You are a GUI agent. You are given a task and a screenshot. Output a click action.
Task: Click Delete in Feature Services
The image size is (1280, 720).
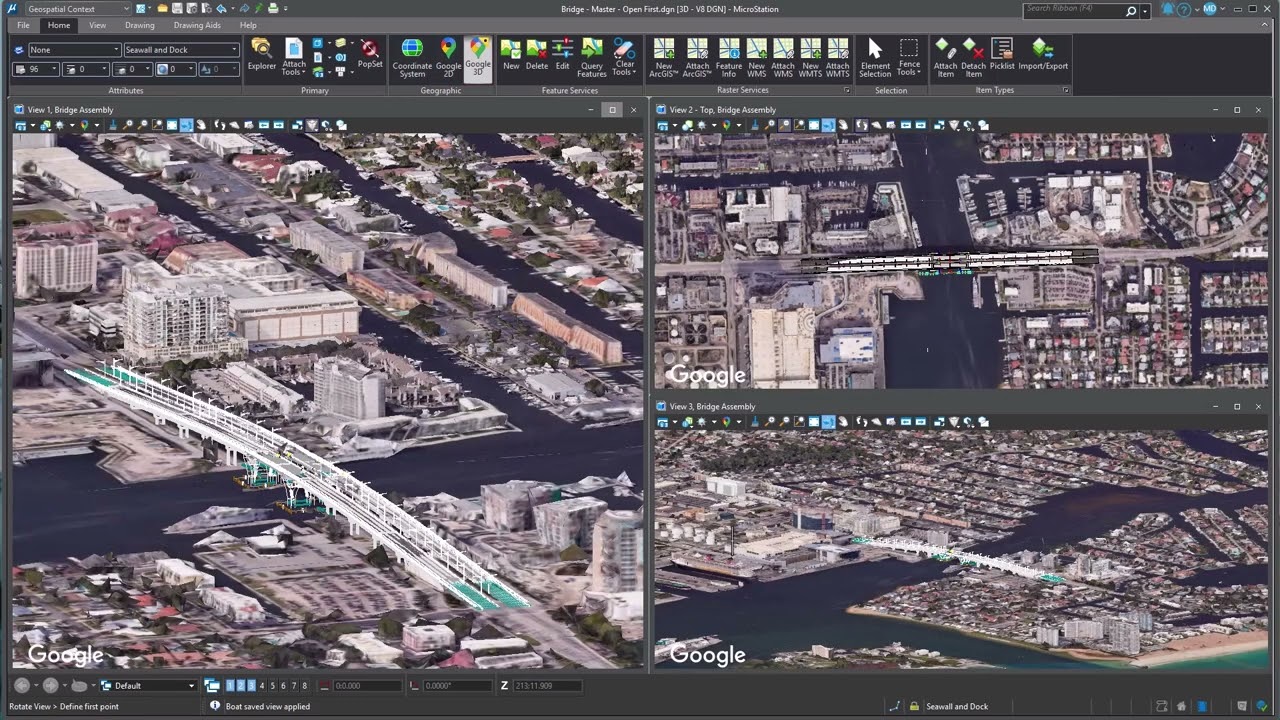click(537, 55)
